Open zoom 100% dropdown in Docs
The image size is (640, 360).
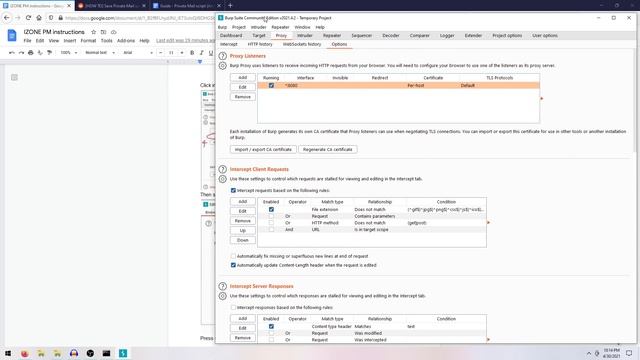(69, 53)
